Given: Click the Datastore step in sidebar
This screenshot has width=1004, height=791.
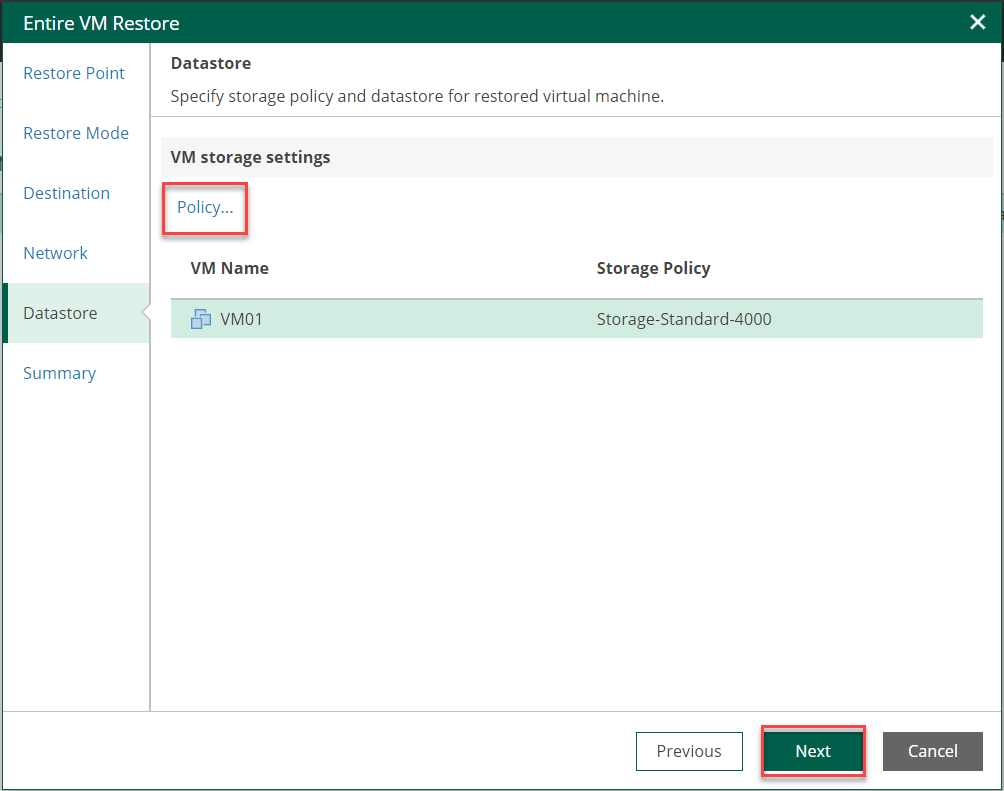Looking at the screenshot, I should (60, 313).
